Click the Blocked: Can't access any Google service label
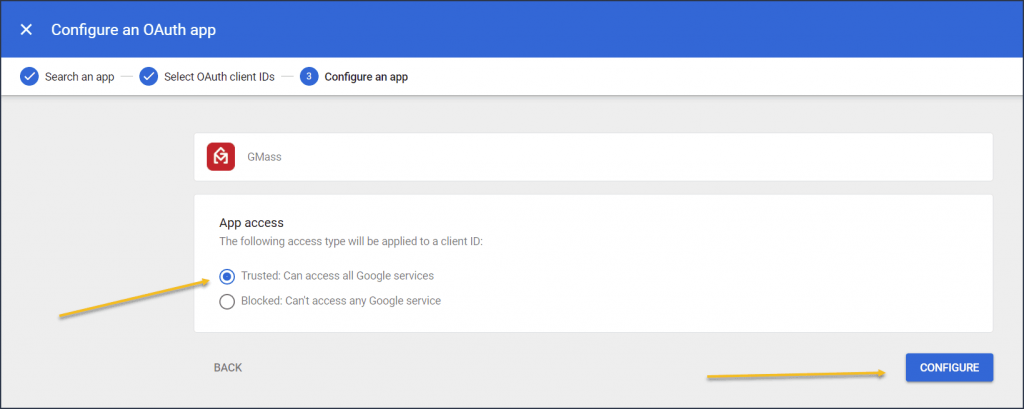The height and width of the screenshot is (409, 1024). point(341,301)
